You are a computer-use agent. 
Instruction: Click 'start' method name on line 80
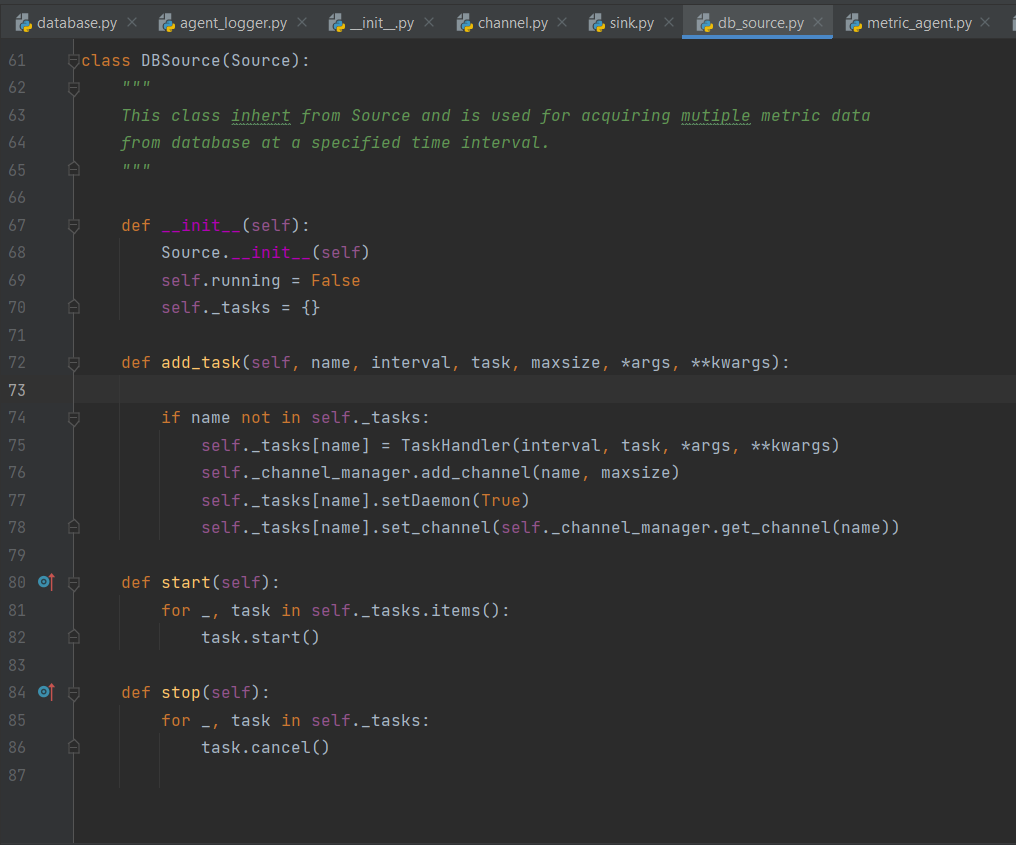click(186, 583)
